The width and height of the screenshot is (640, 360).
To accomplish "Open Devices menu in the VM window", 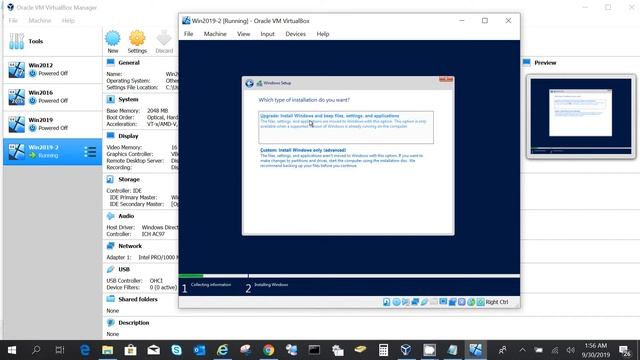I will [x=296, y=34].
